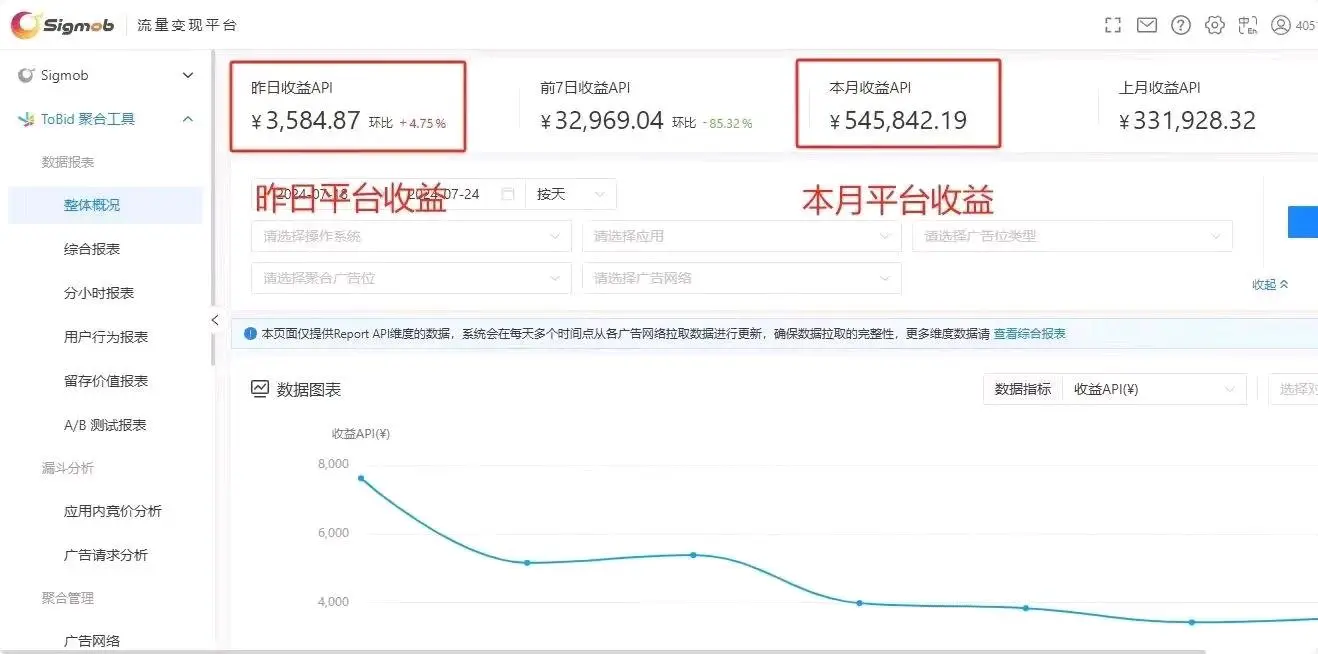Click the 漏斗分析 section heading
The width and height of the screenshot is (1318, 654).
(x=68, y=468)
